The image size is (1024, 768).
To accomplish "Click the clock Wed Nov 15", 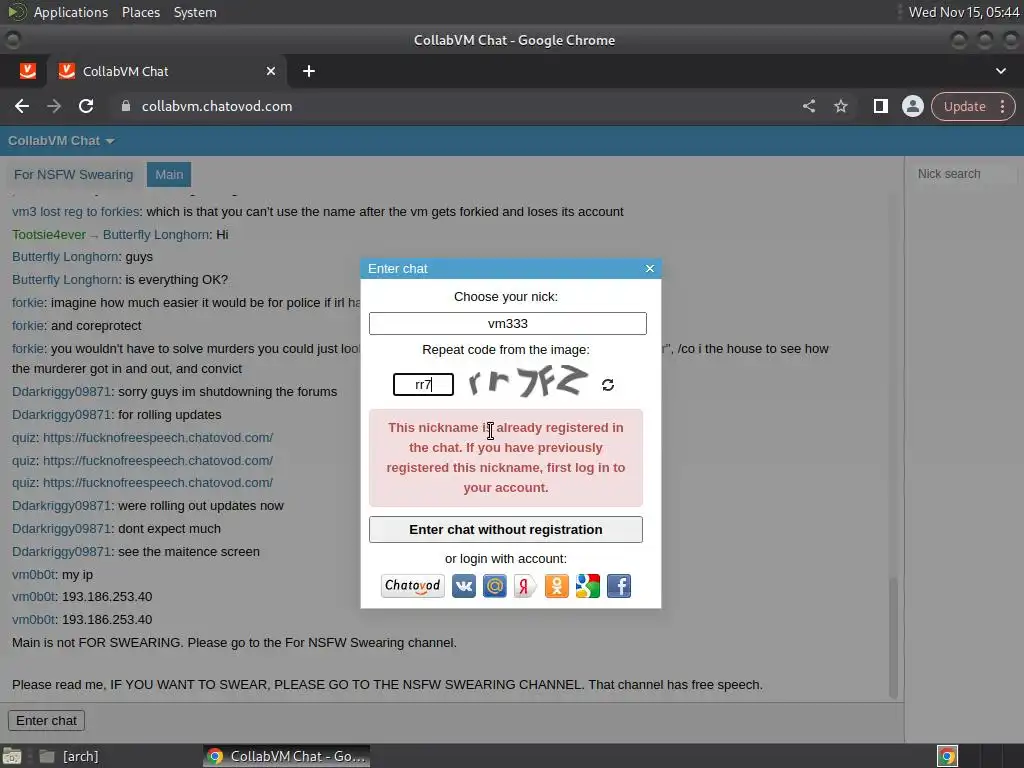I will 964,12.
